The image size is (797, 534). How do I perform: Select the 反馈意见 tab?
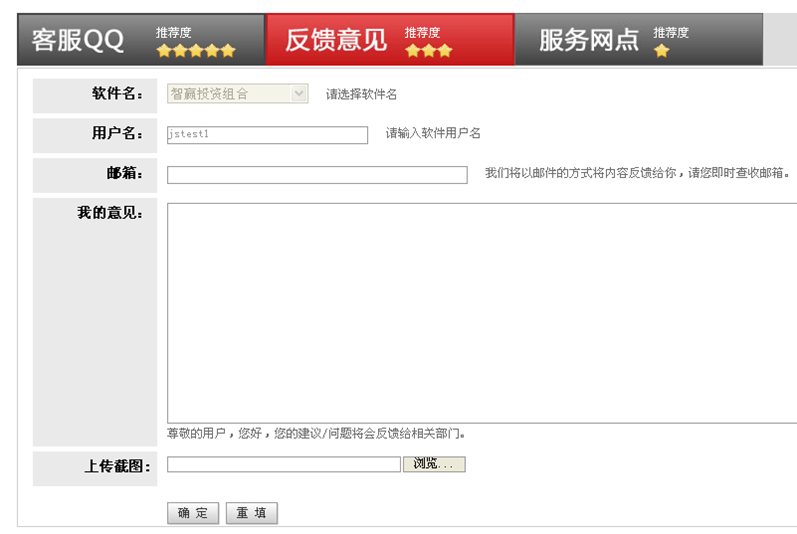(x=390, y=40)
